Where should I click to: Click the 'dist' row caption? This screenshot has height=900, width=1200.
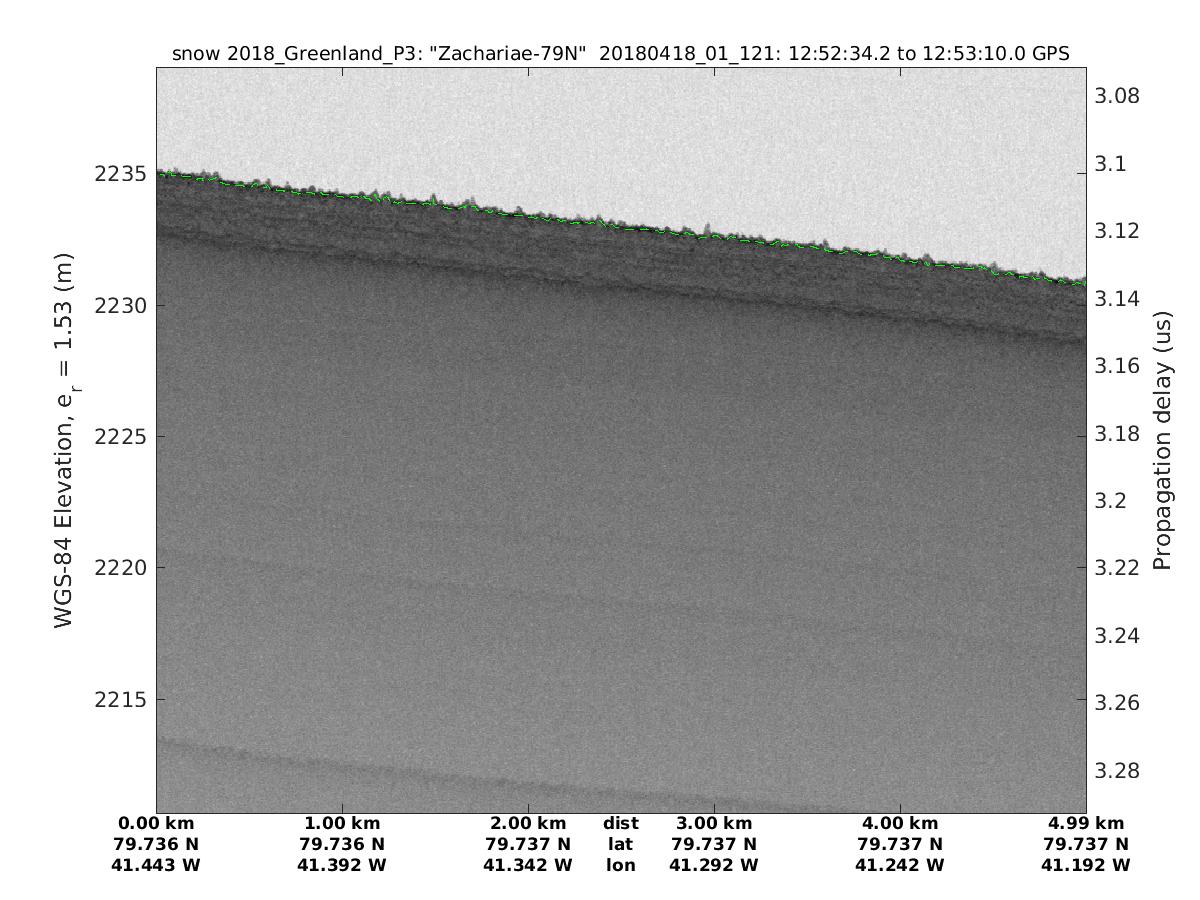(621, 824)
